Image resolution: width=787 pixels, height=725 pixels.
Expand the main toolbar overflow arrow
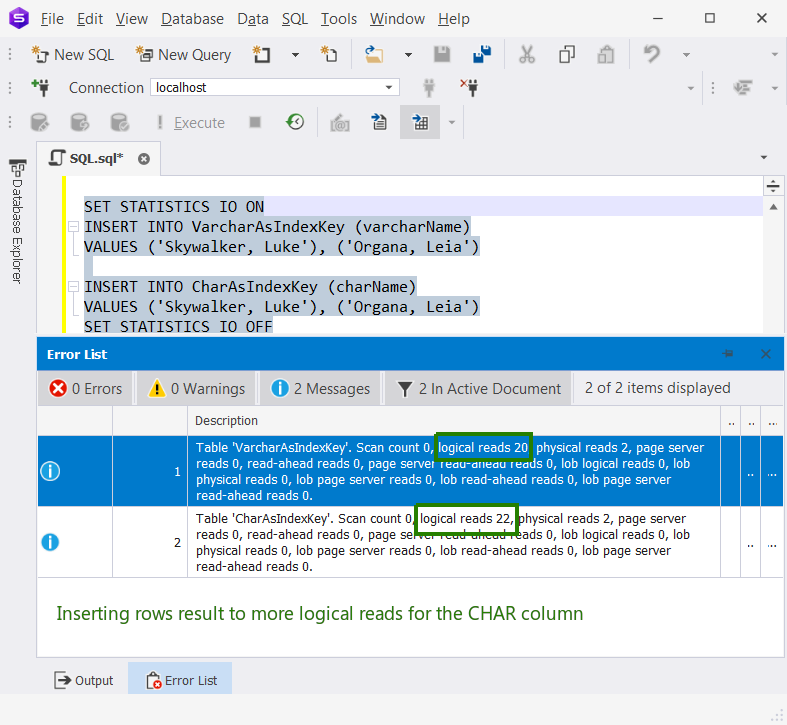pos(774,54)
